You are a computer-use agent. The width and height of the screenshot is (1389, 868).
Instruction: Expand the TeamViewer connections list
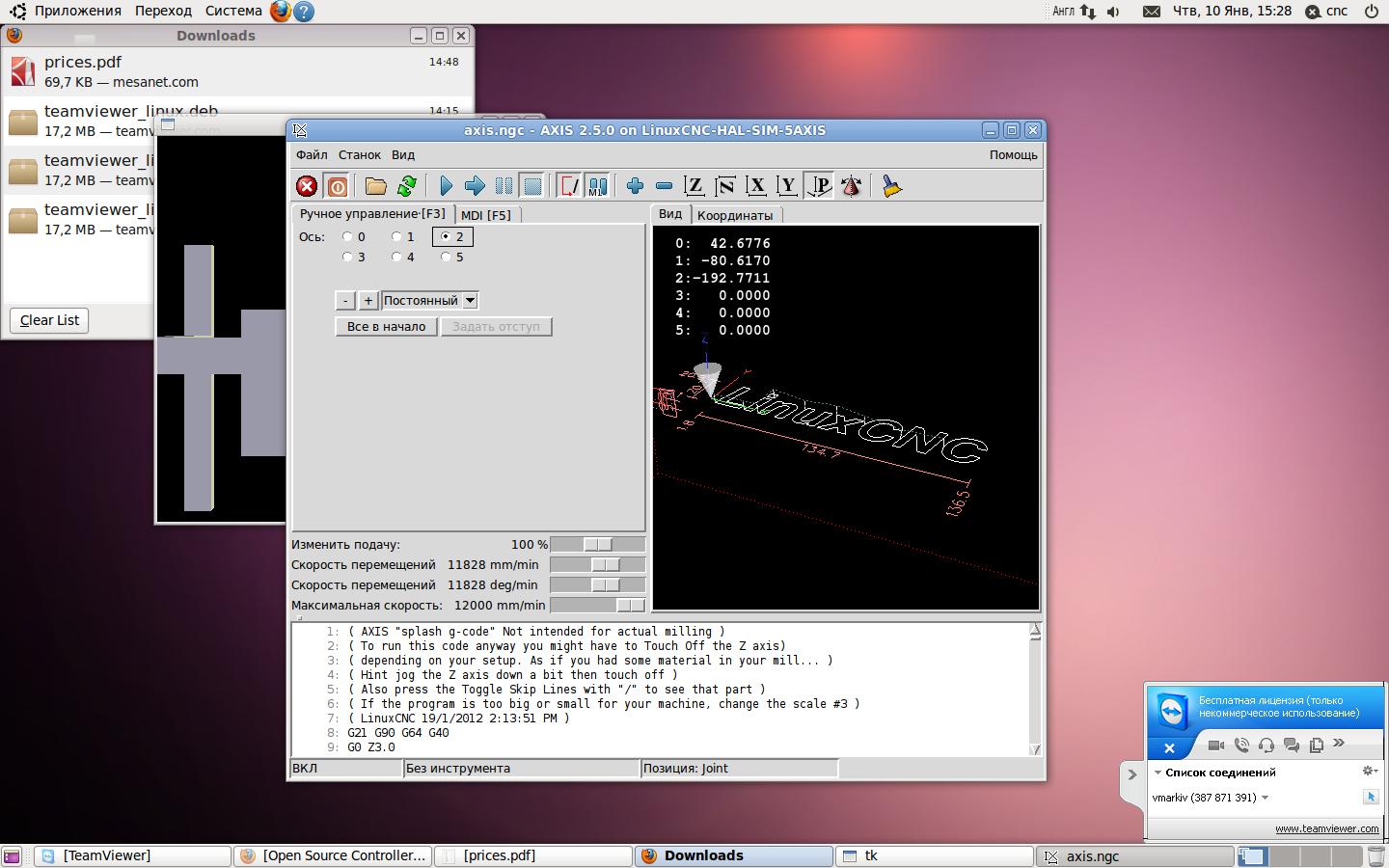pyautogui.click(x=1158, y=773)
